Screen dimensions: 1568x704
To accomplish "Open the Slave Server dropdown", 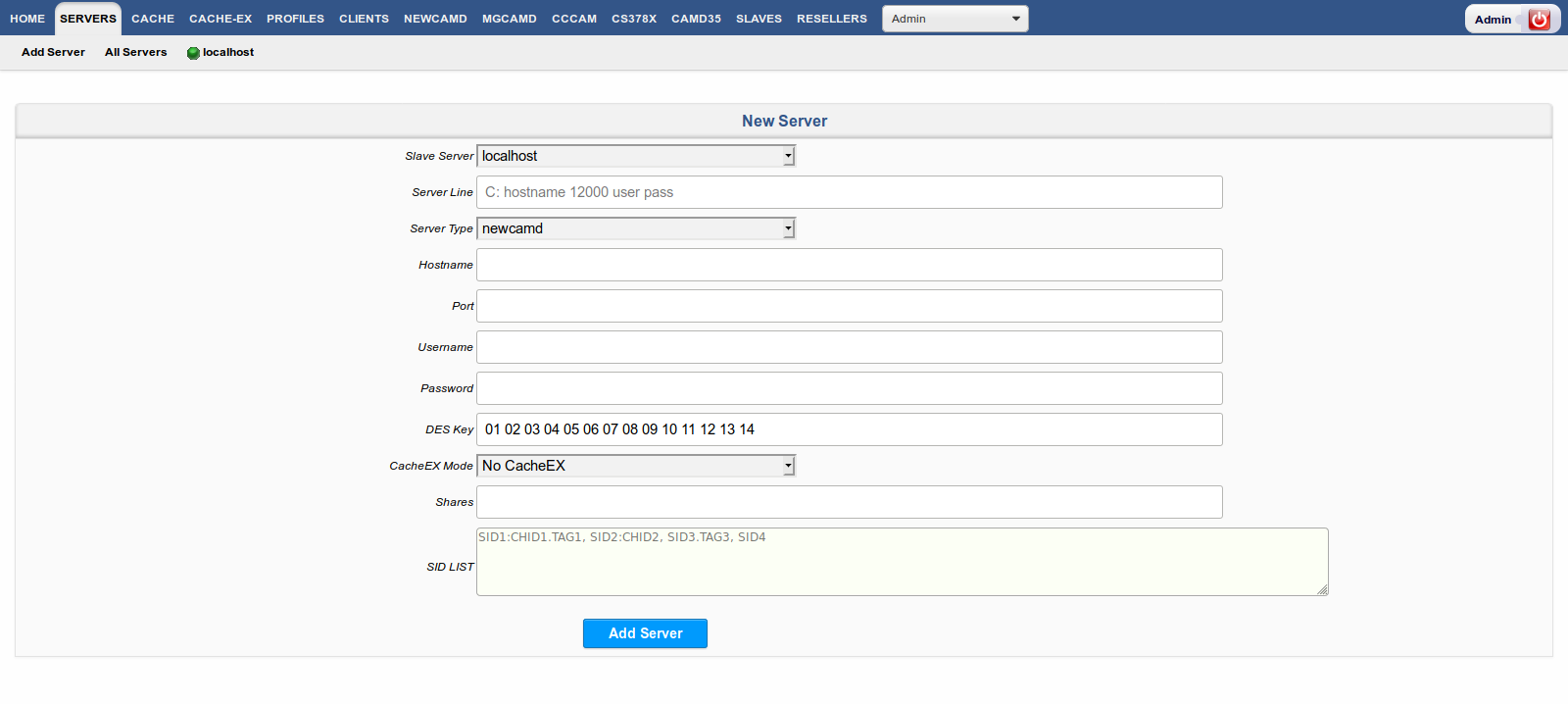I will click(x=636, y=156).
